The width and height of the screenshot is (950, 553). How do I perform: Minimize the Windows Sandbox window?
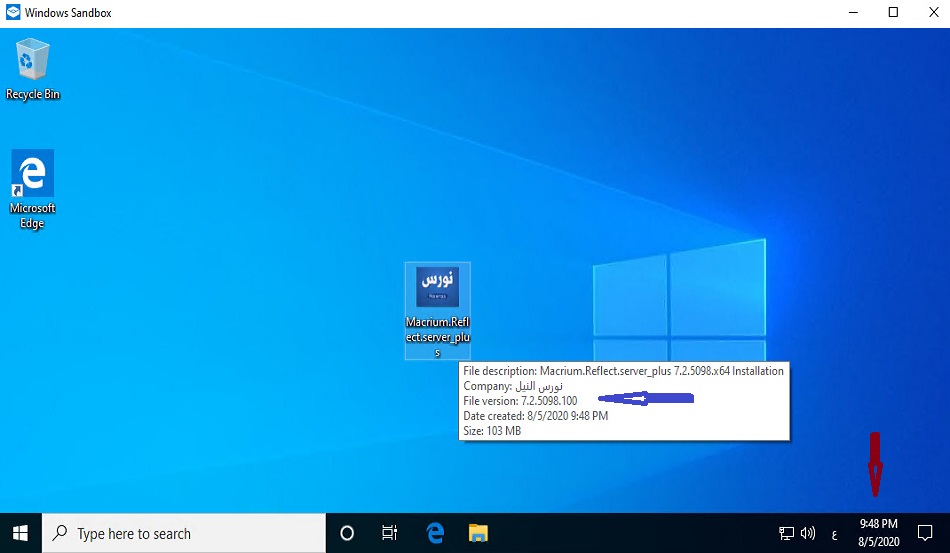pos(854,13)
